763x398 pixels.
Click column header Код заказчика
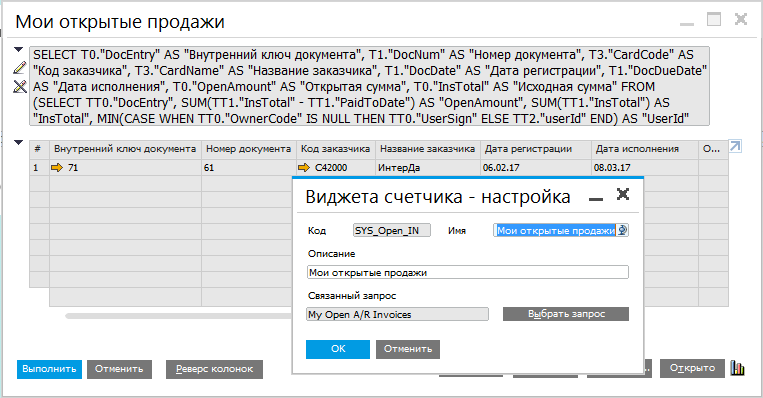pyautogui.click(x=335, y=149)
